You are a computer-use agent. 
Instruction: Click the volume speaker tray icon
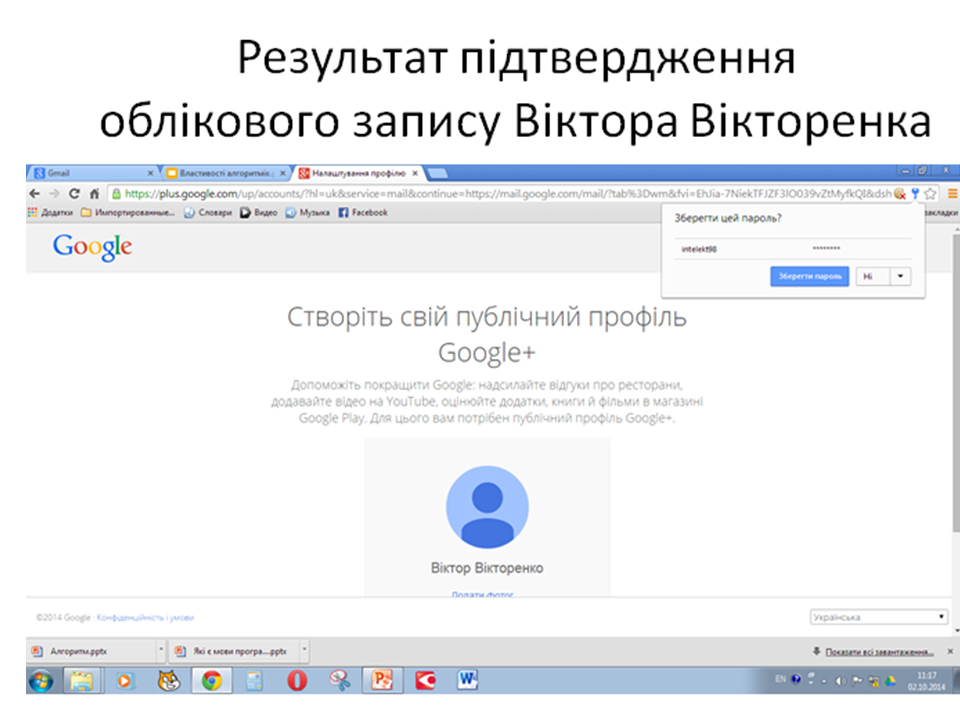(x=841, y=680)
